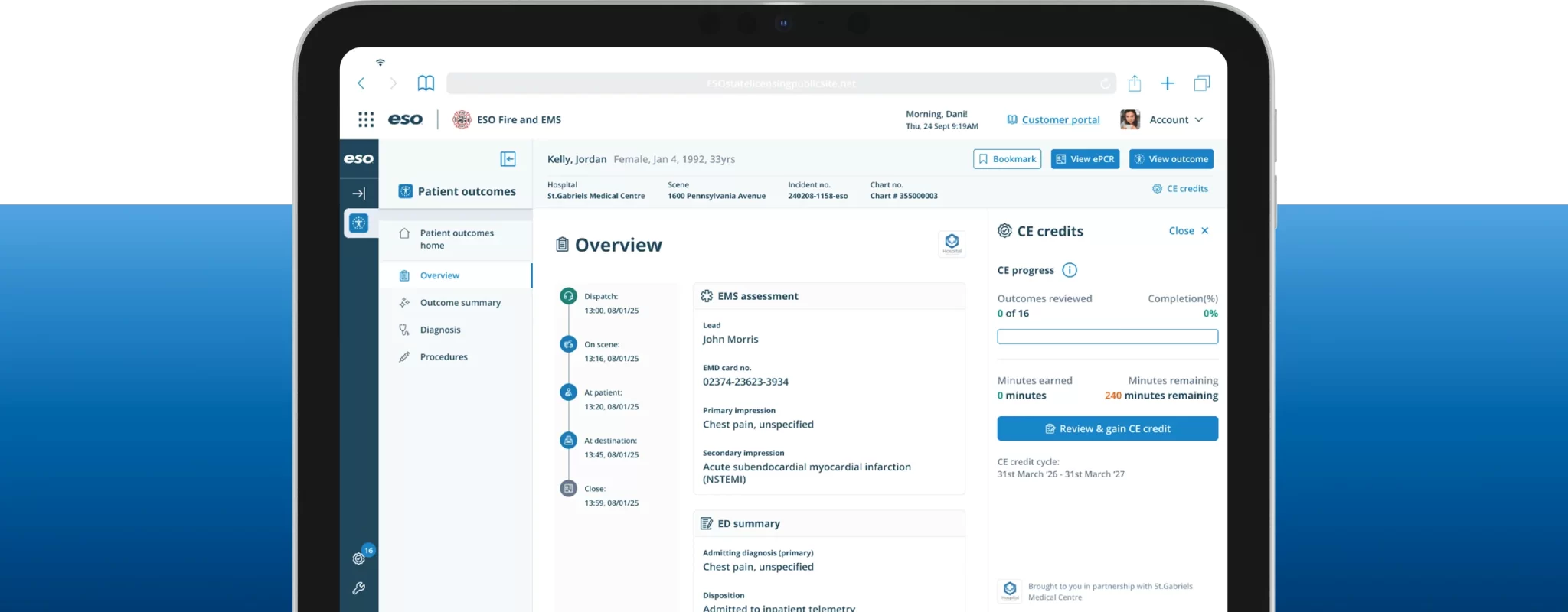Click incident number 240208-1158-eso

click(818, 196)
